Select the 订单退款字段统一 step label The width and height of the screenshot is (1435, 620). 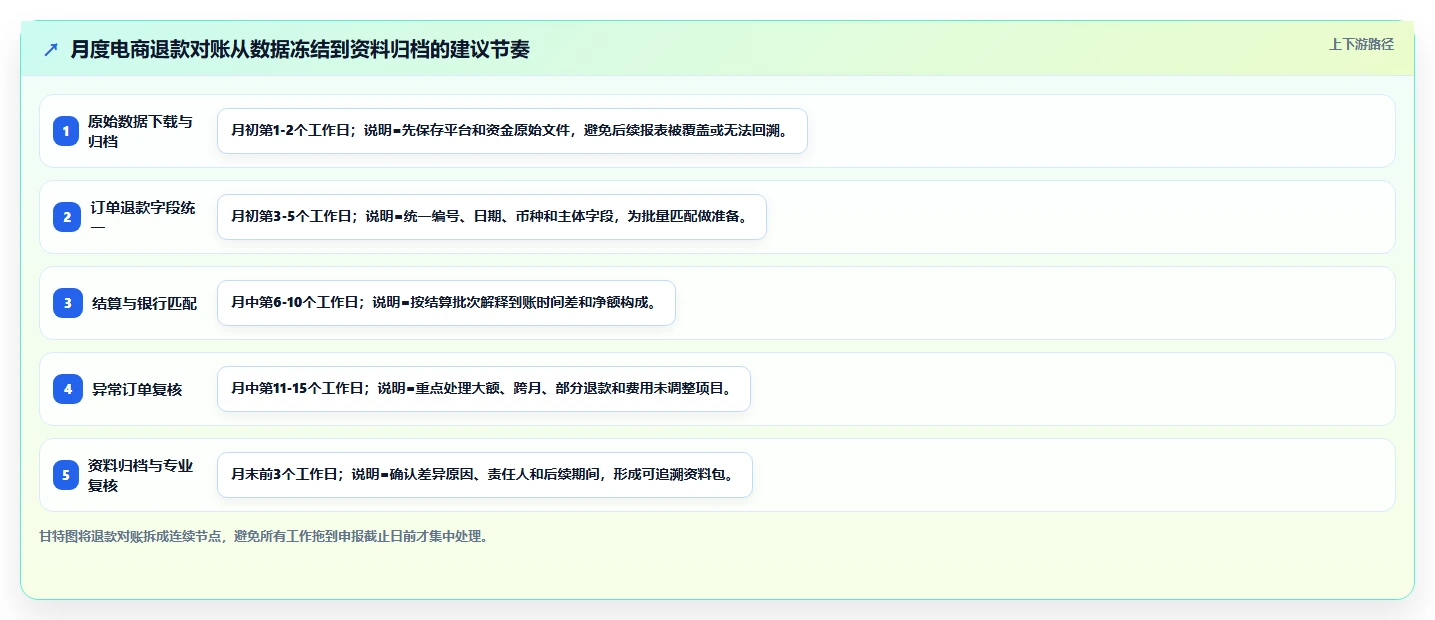pos(143,217)
